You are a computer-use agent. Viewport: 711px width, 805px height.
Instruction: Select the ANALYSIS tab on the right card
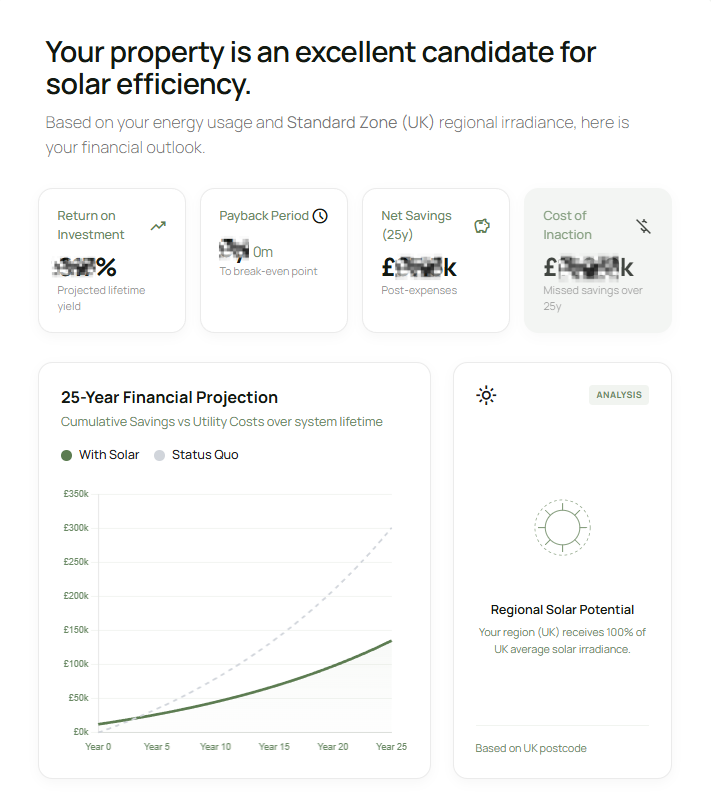click(619, 394)
